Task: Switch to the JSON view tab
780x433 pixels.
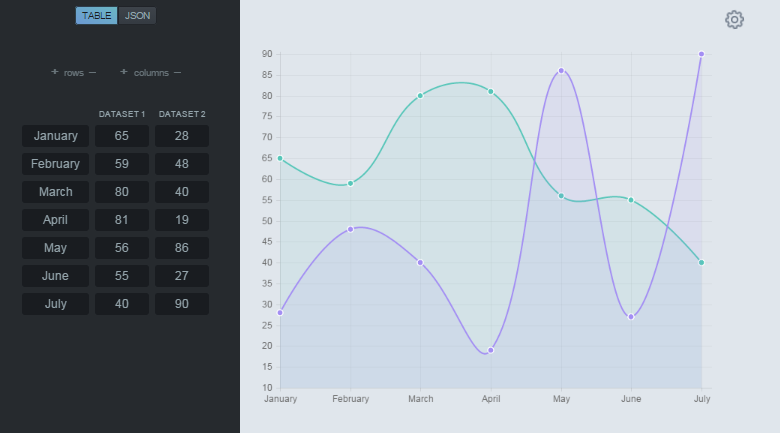Action: click(x=137, y=16)
